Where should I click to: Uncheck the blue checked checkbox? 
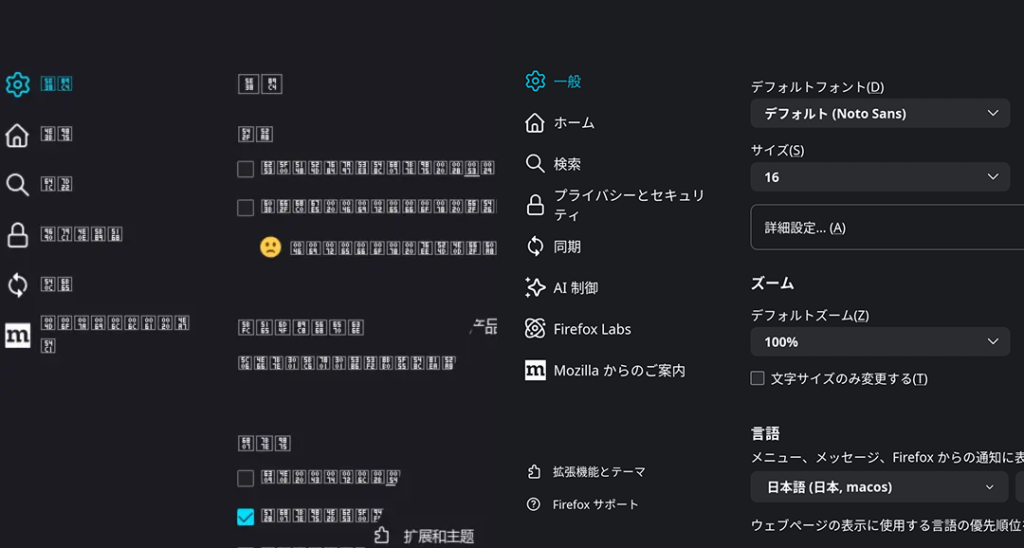[245, 517]
